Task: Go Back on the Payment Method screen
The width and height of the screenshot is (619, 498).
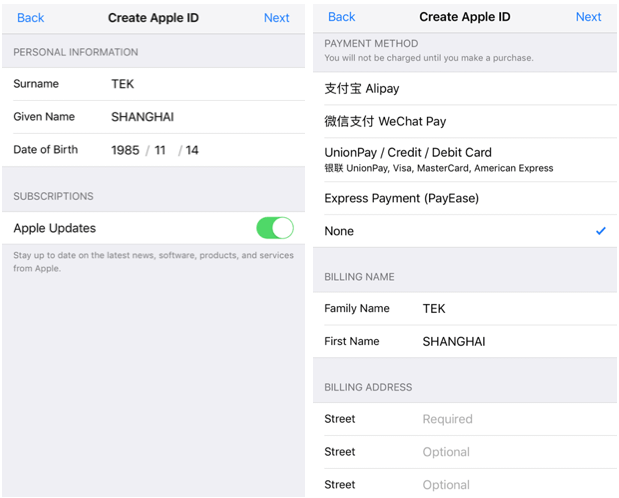Action: (x=341, y=17)
